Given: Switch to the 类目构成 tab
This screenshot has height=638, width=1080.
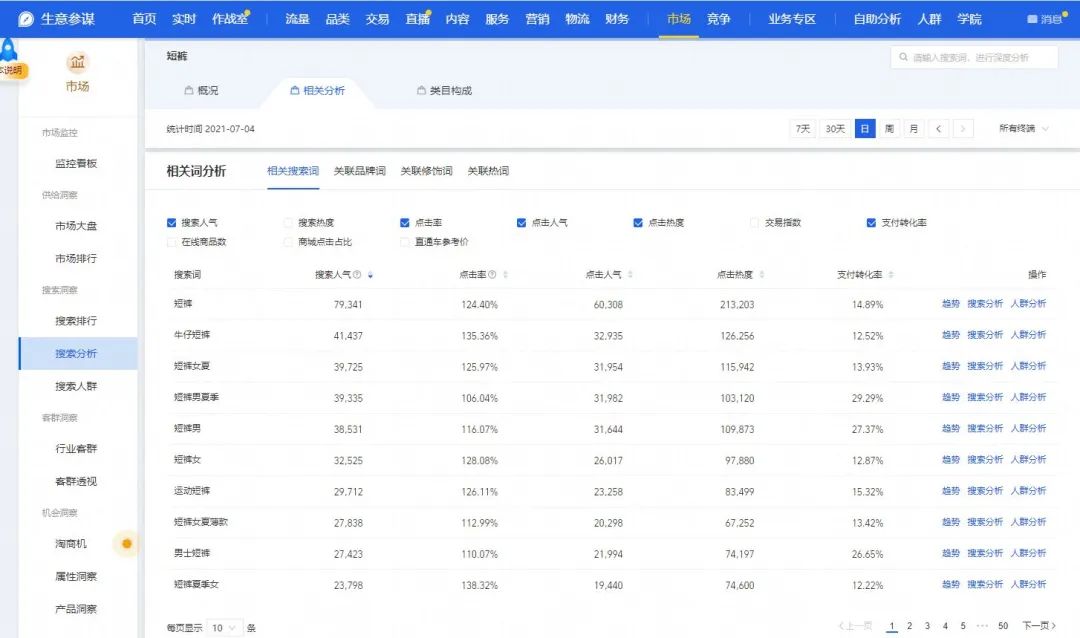Looking at the screenshot, I should pos(449,88).
